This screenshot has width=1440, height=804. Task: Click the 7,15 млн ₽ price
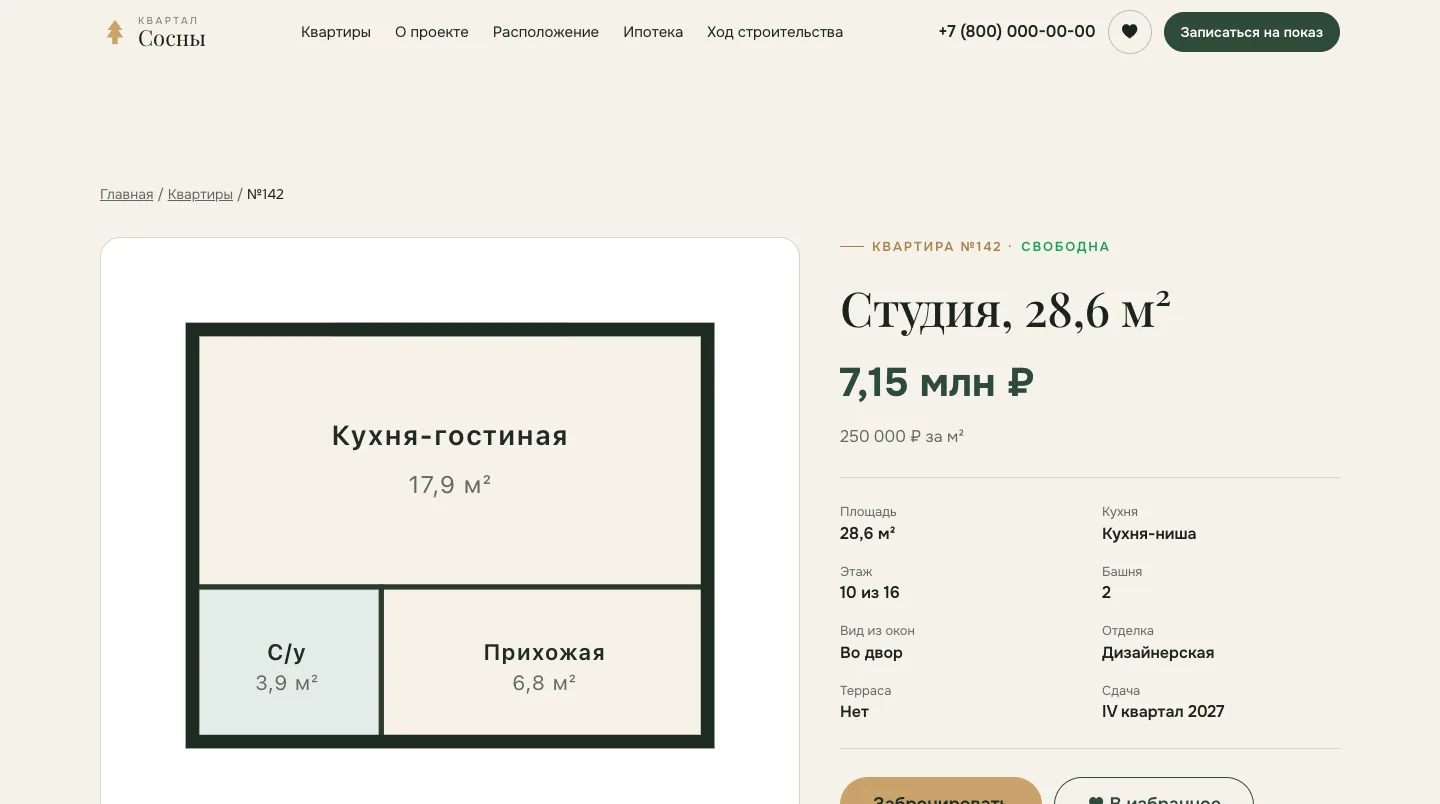click(937, 383)
